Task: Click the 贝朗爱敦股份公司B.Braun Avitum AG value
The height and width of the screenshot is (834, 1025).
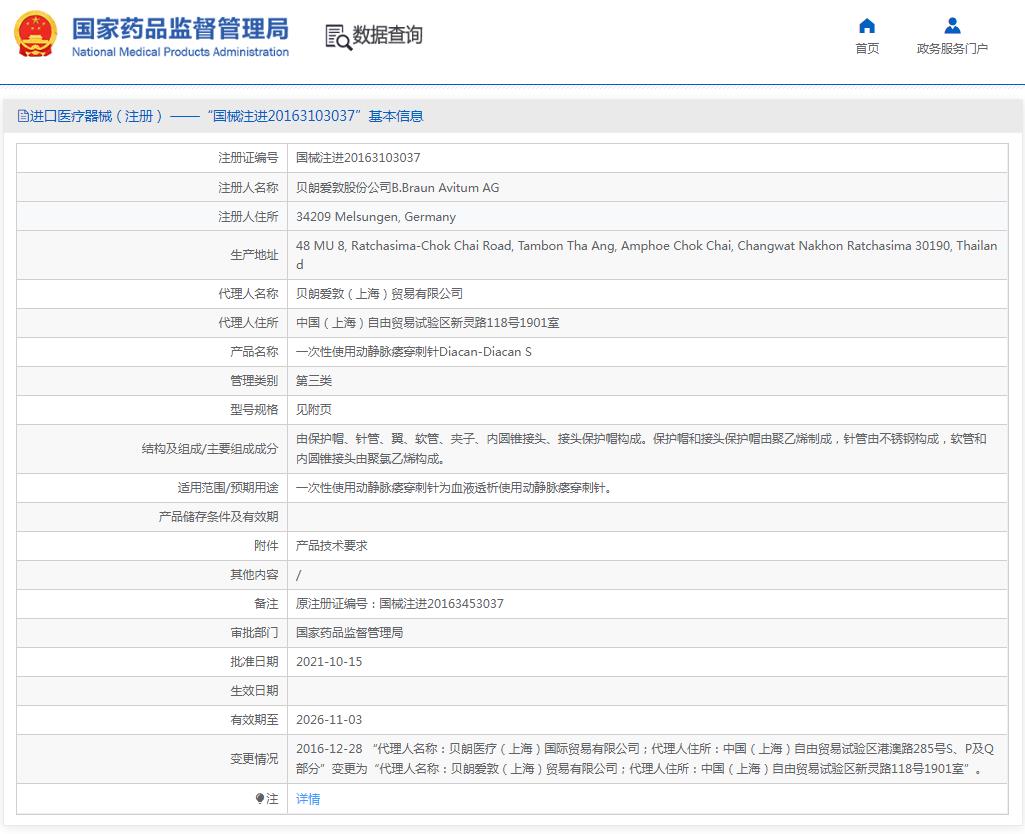Action: [397, 188]
